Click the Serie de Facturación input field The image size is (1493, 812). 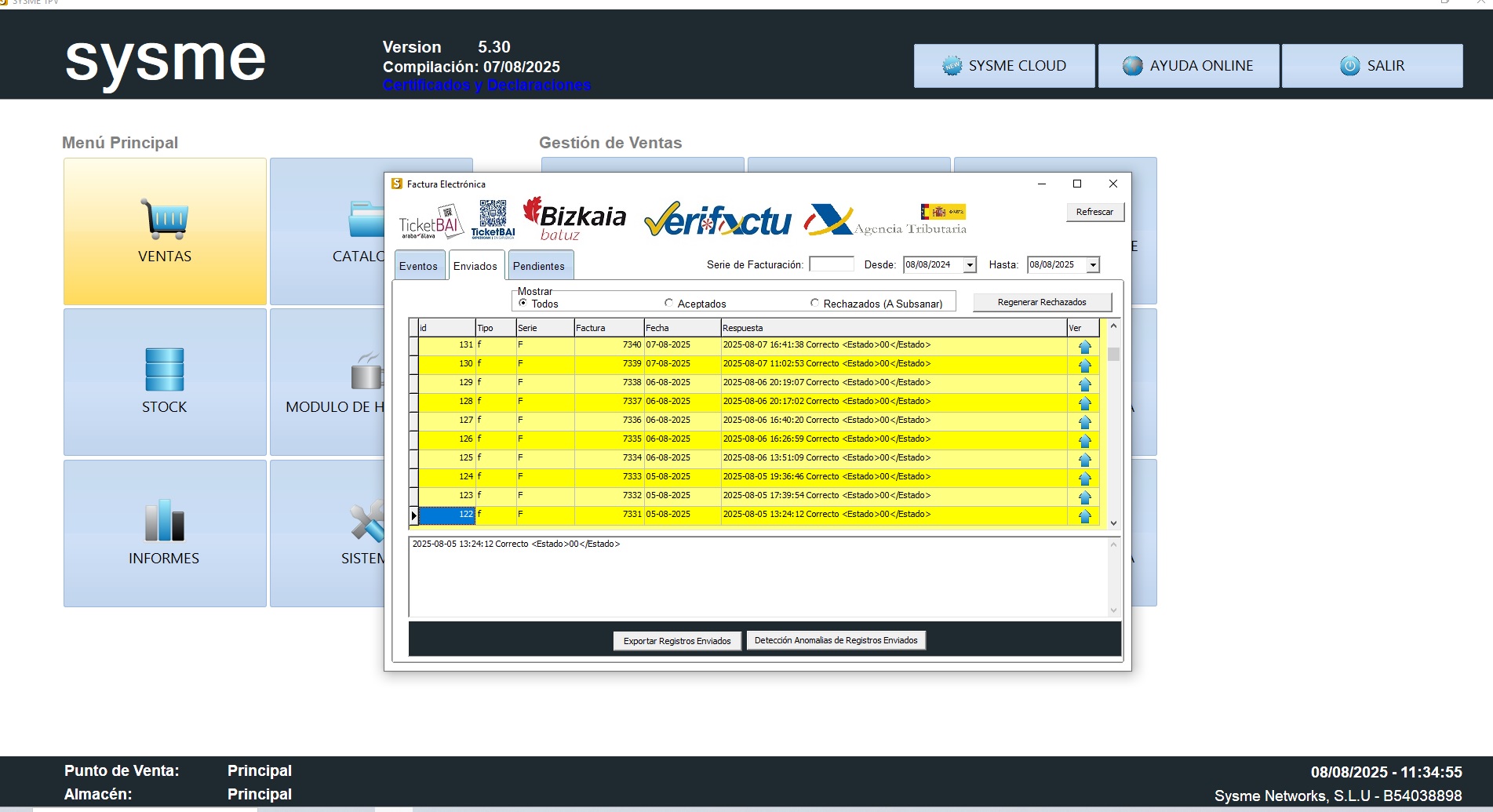coord(832,264)
